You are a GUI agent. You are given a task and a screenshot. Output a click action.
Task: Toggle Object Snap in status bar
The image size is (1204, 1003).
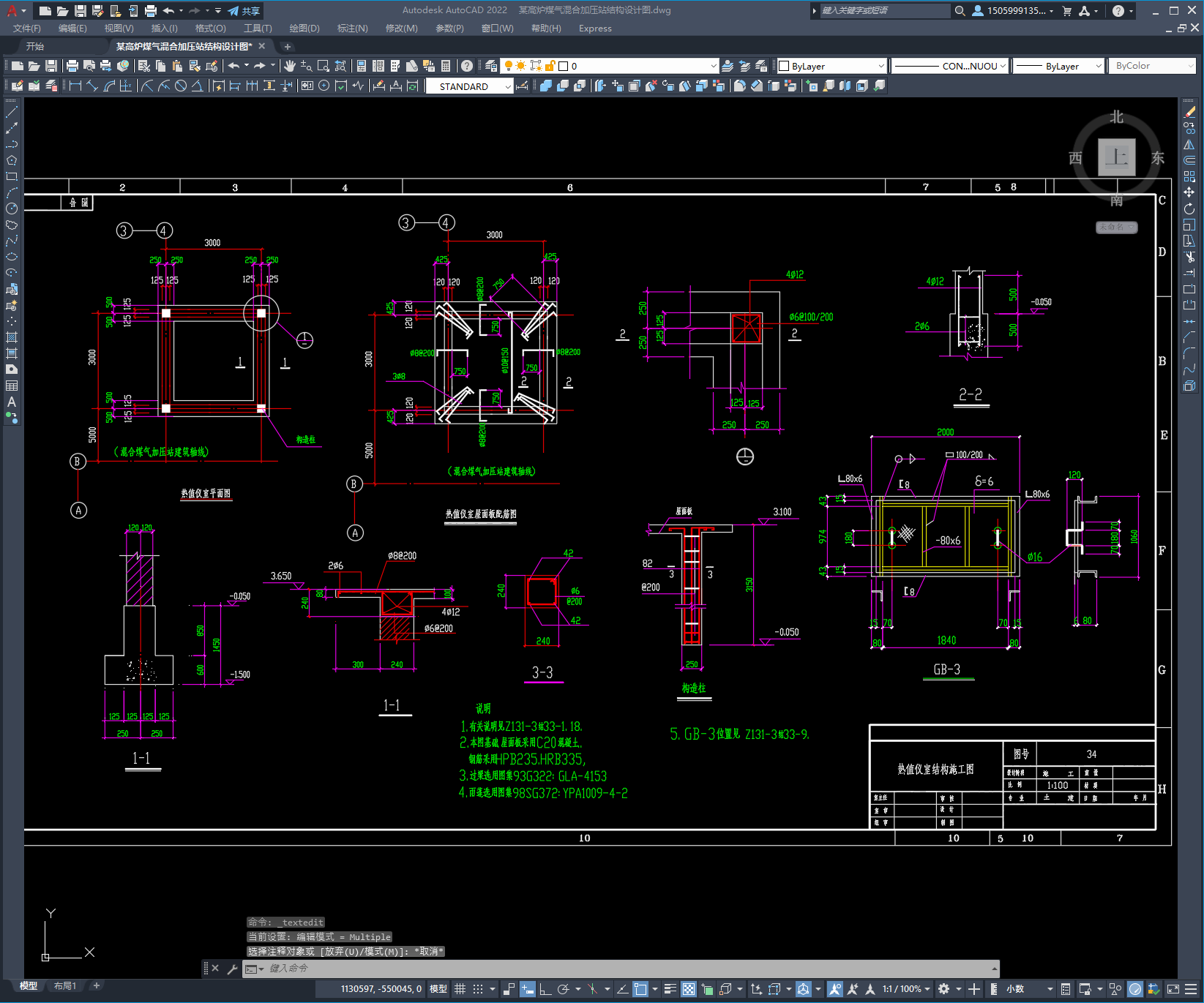coord(640,989)
